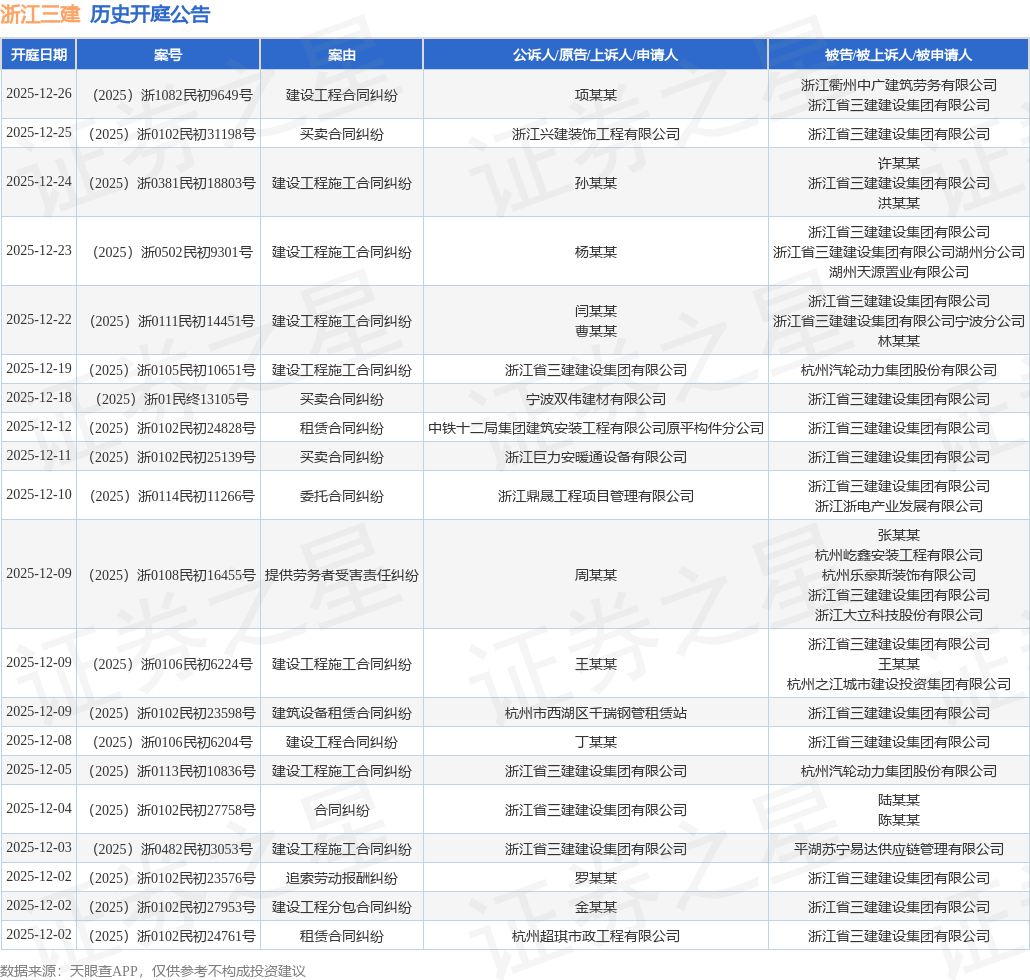This screenshot has height=980, width=1030.
Task: Click the date 2025-12-03
Action: pos(39,847)
